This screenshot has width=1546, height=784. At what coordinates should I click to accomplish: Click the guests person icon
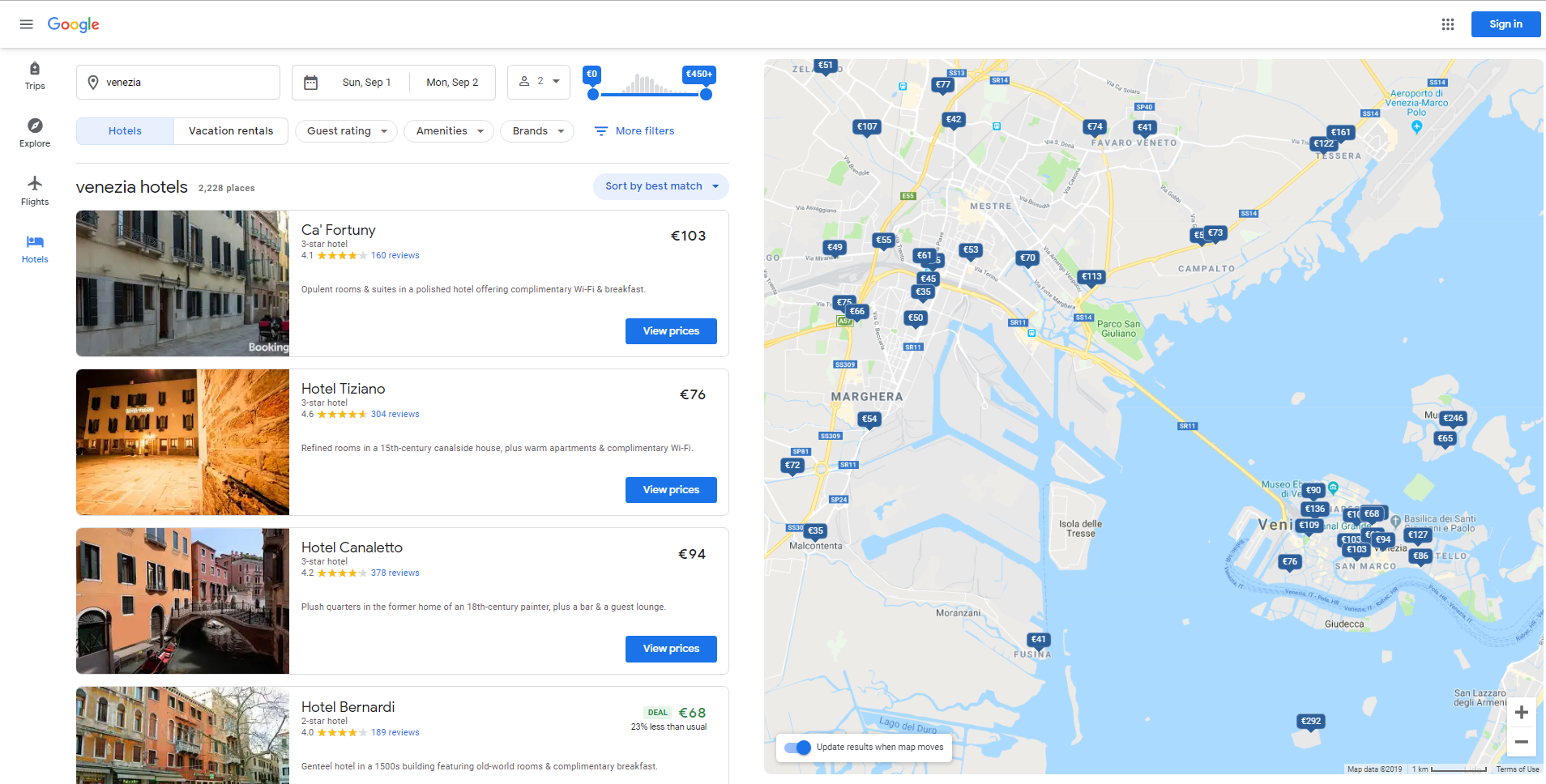524,81
